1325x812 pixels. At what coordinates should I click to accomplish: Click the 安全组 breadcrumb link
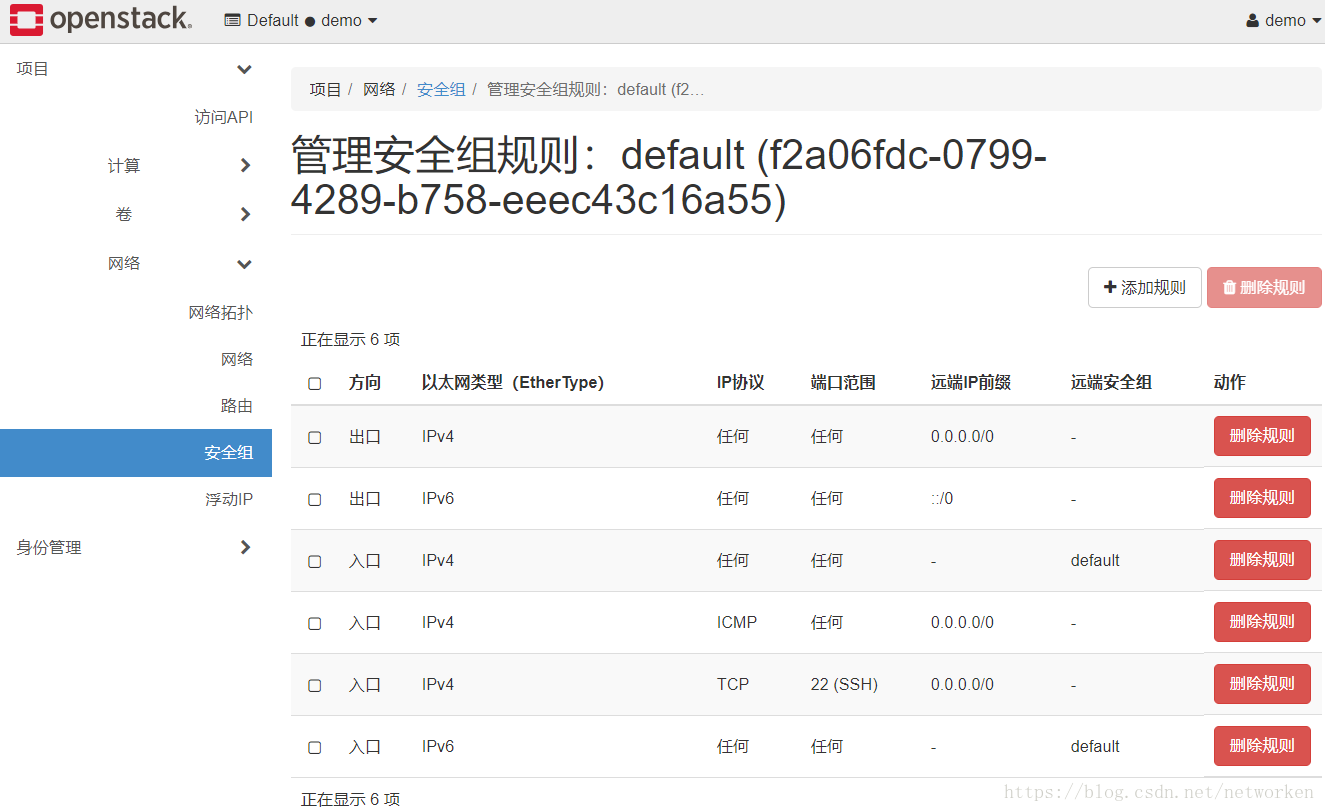pyautogui.click(x=441, y=89)
